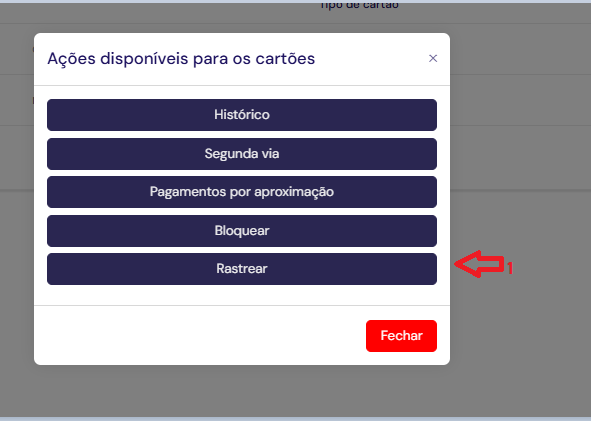Image resolution: width=591 pixels, height=421 pixels.
Task: Click the red number 1 label
Action: click(x=510, y=268)
